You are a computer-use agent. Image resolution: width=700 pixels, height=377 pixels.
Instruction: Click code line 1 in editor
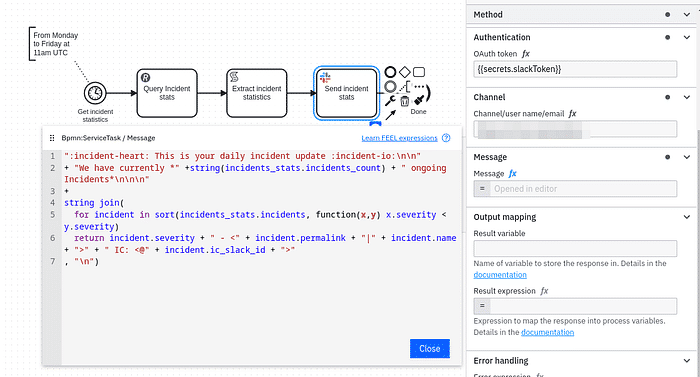242,156
